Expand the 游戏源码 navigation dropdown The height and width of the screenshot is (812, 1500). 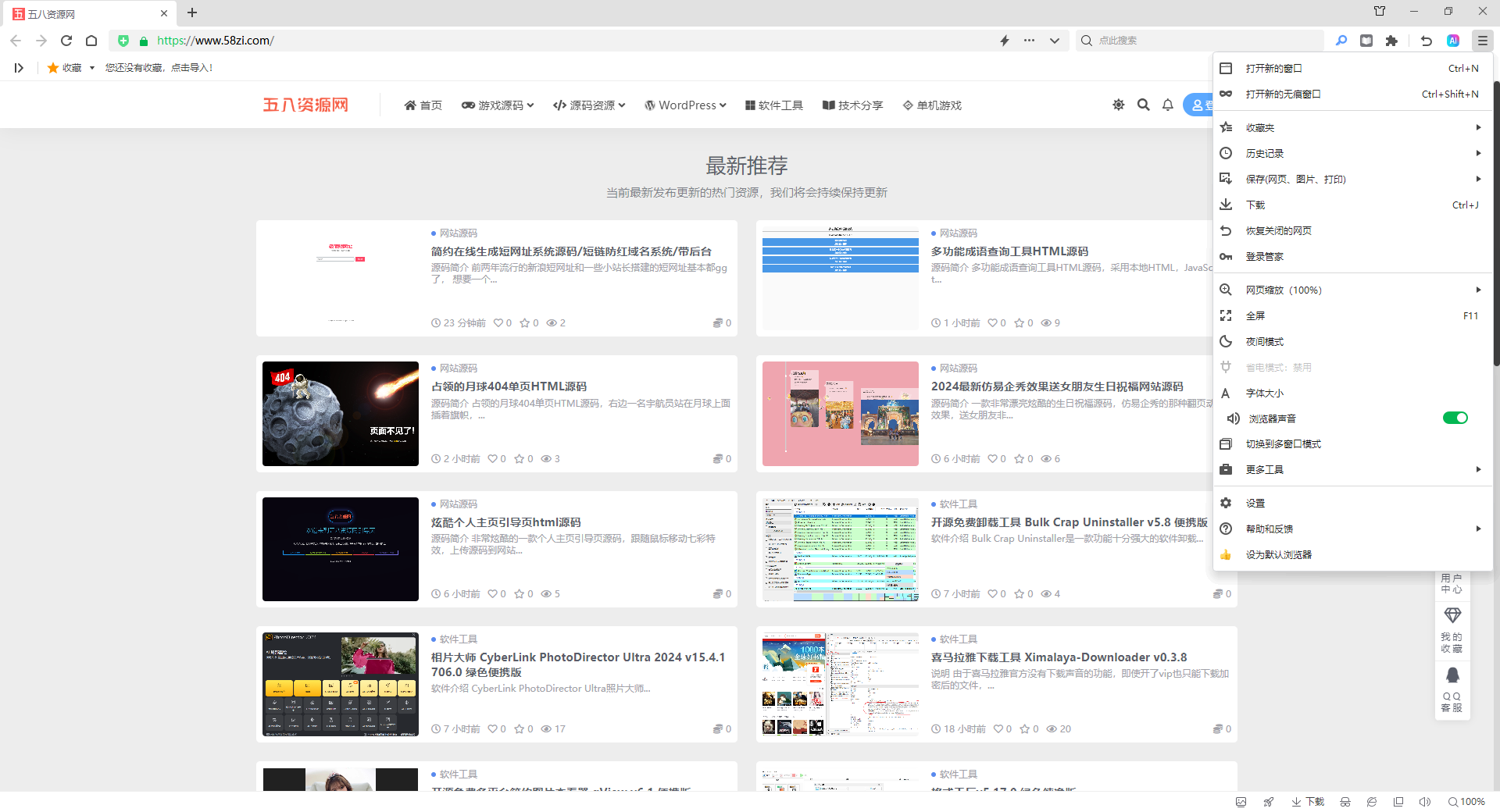pyautogui.click(x=498, y=105)
